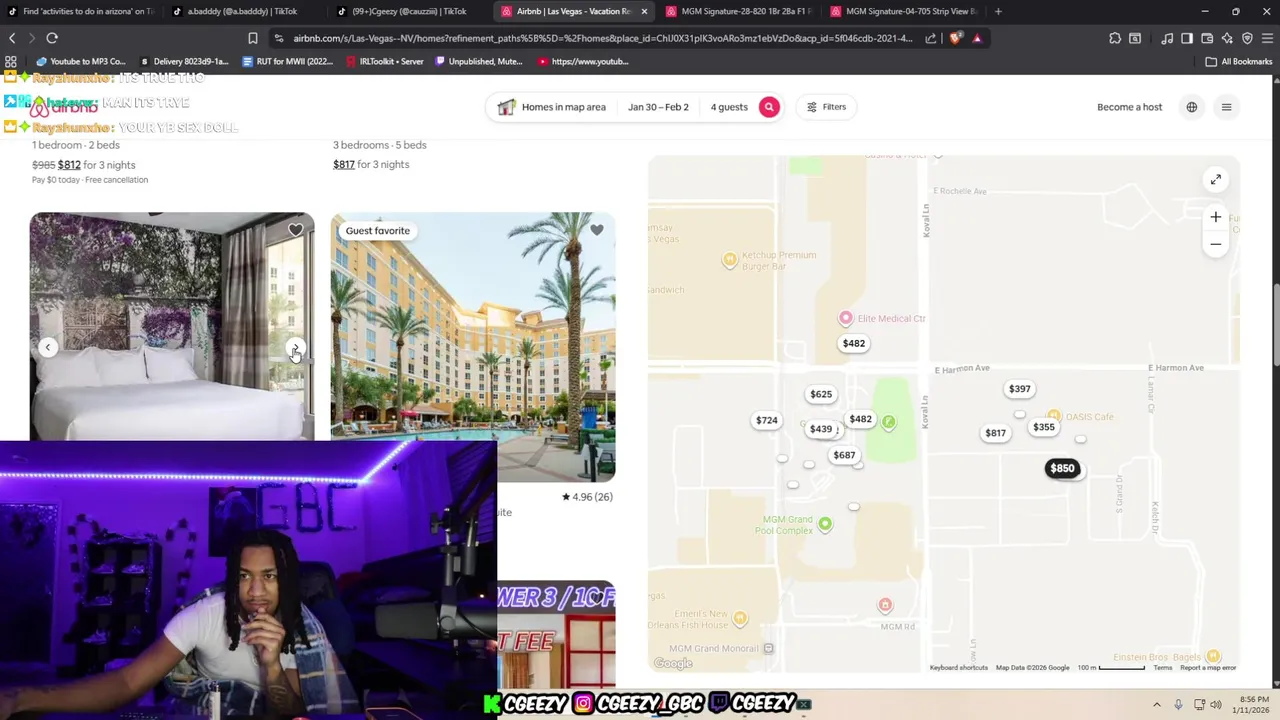
Task: Open the Brave VPN shield icon
Action: point(1247,38)
